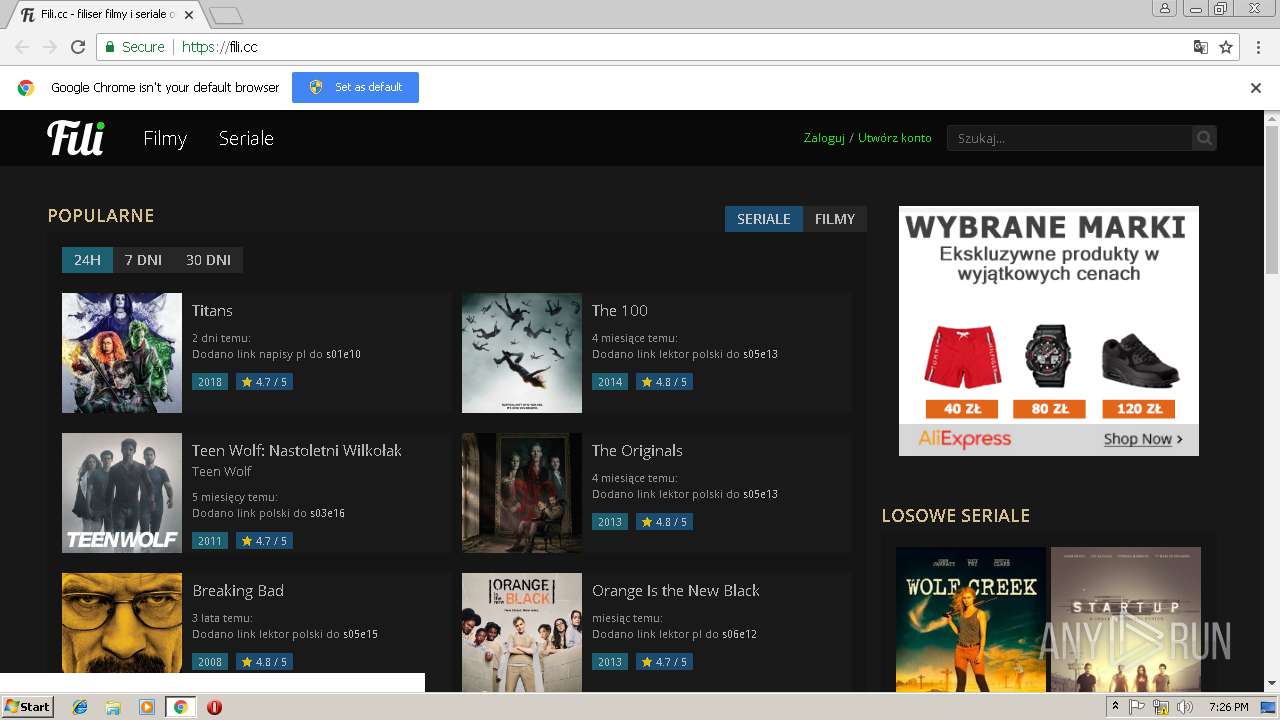Open Windows Media Player in the taskbar
Screen dimensions: 1280x720
click(x=147, y=707)
